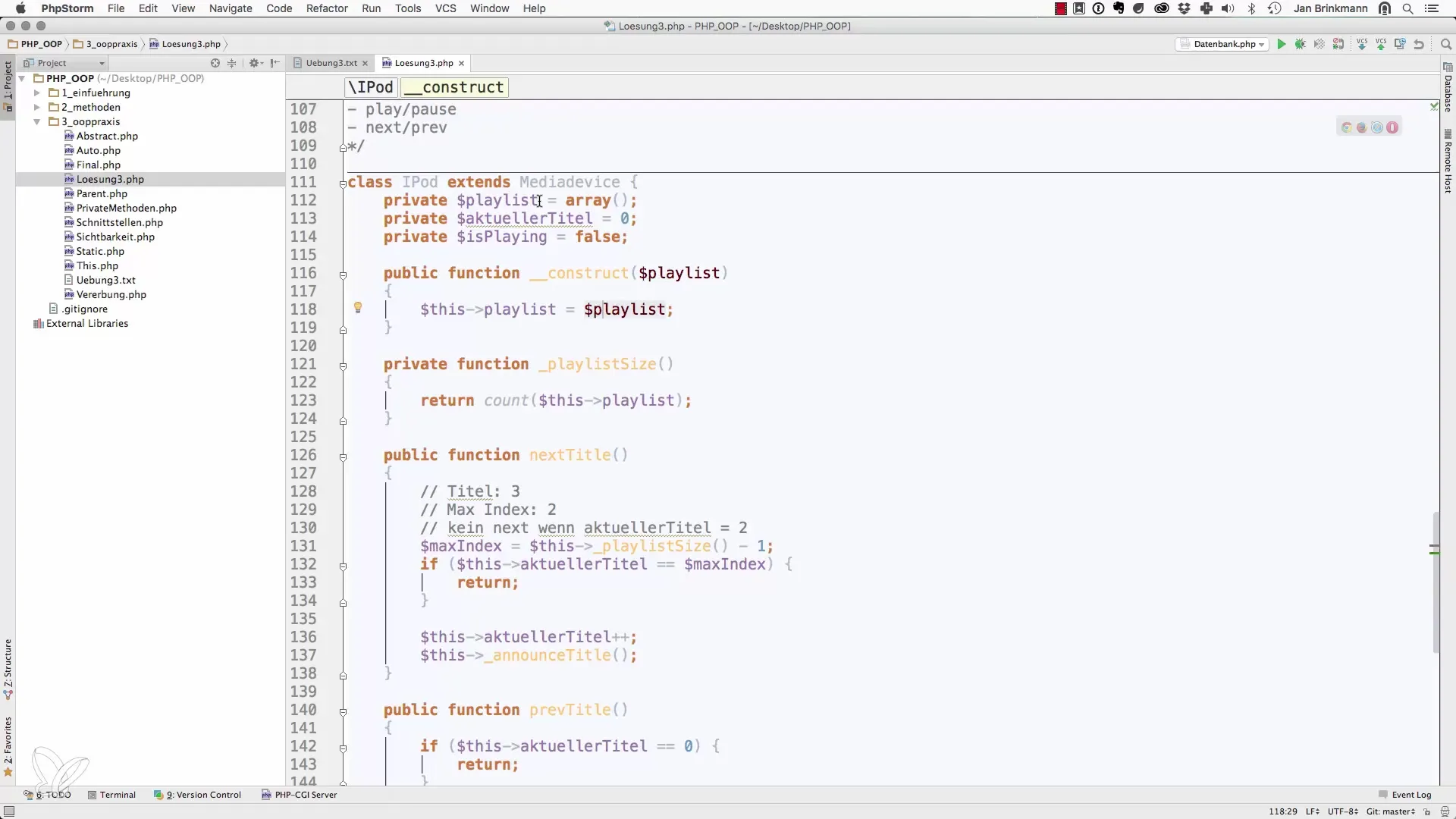Expand the 2_methoden folder
This screenshot has width=1456, height=819.
tap(36, 107)
